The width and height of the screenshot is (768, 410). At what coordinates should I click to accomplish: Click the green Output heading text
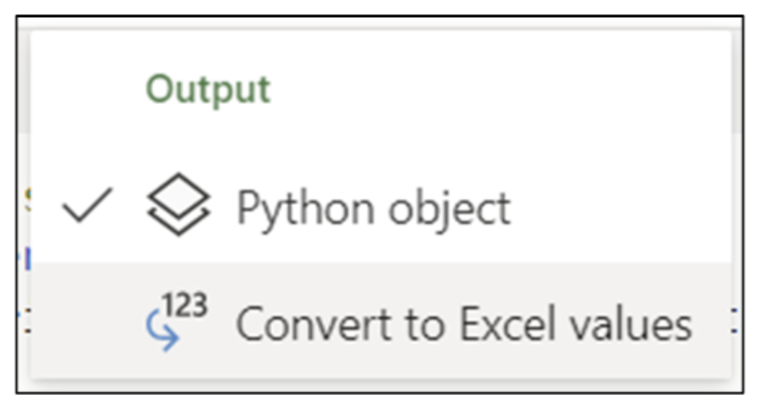(208, 89)
